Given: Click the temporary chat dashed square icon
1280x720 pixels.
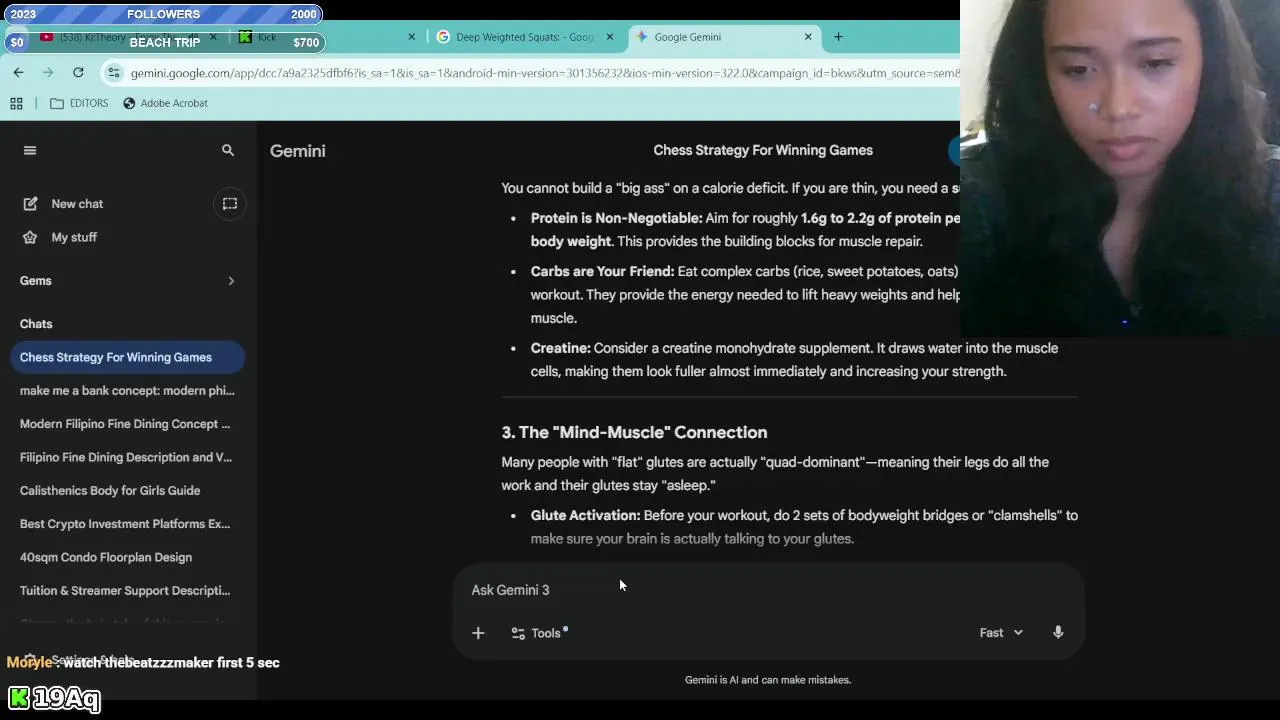Looking at the screenshot, I should tap(230, 204).
